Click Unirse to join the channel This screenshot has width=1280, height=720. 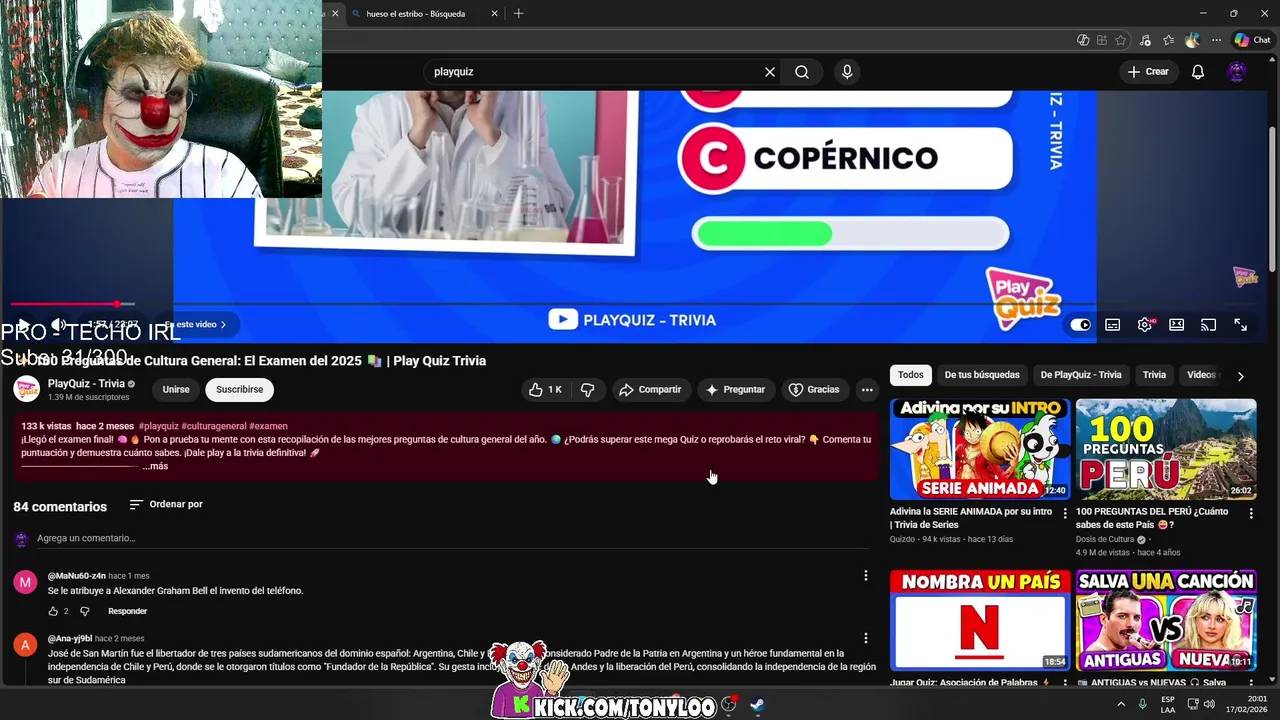176,390
